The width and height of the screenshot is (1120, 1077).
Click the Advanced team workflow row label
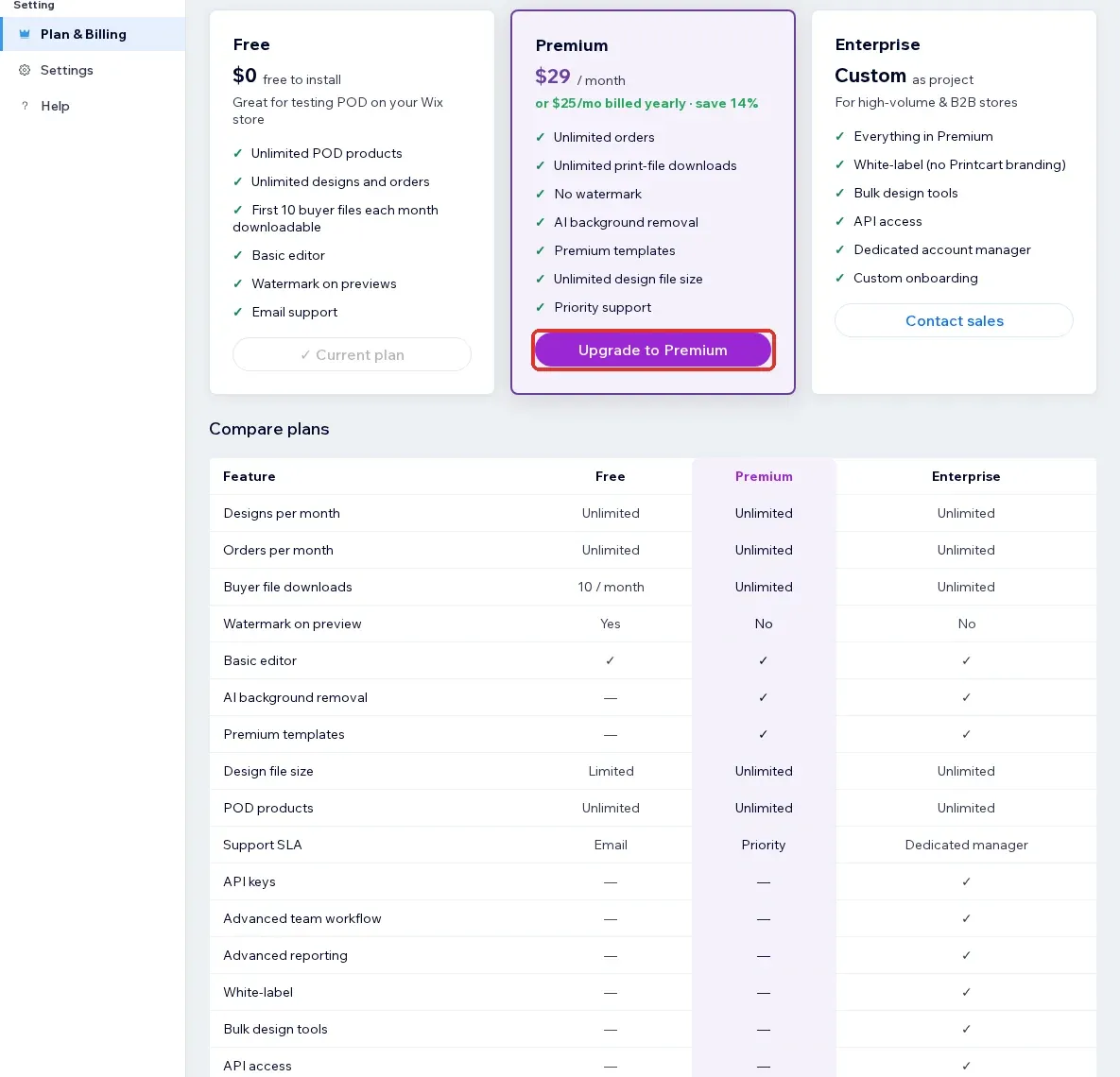302,918
